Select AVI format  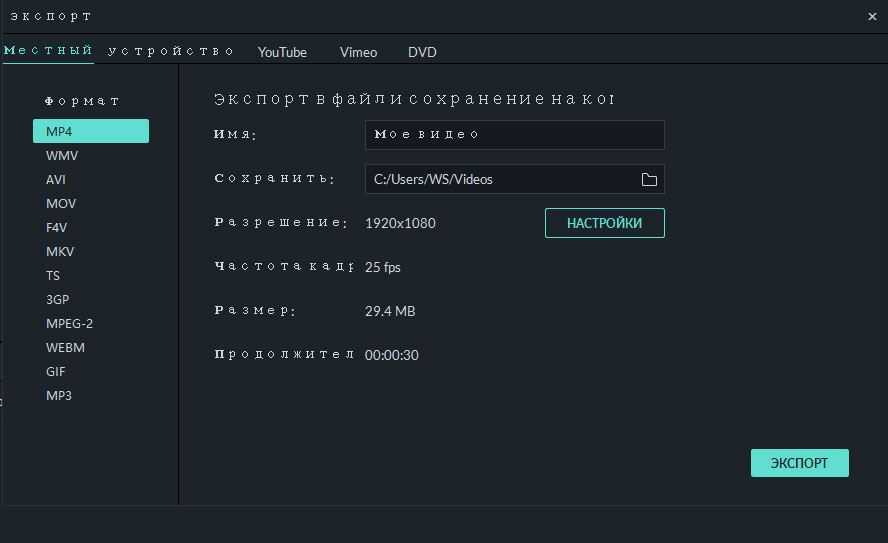(56, 180)
